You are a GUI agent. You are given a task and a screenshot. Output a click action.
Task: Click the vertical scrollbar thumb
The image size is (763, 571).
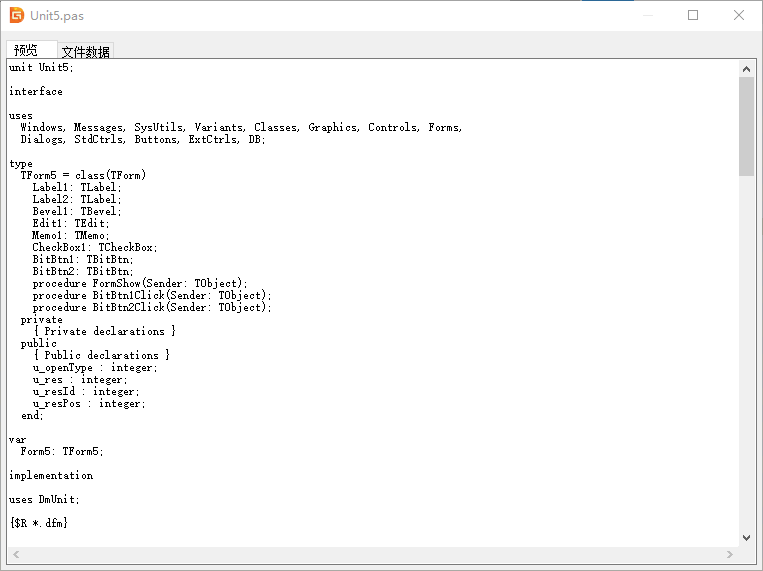coord(746,127)
